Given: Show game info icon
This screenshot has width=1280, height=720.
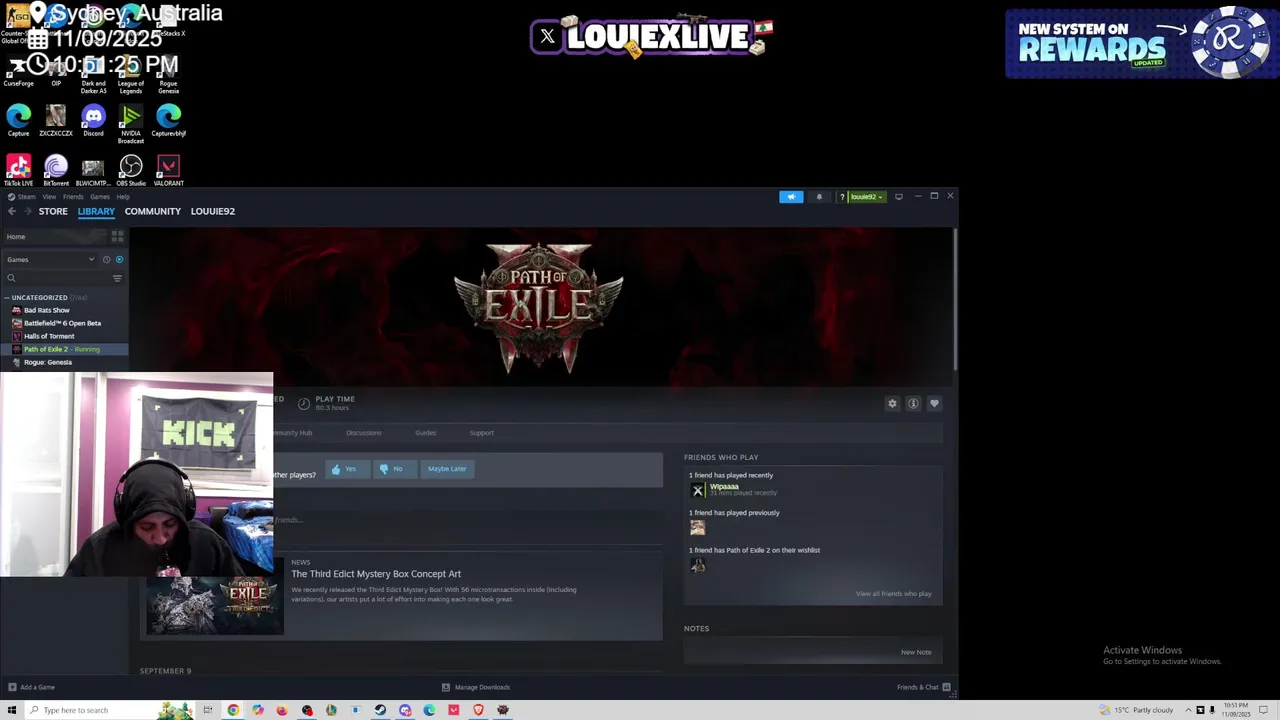Looking at the screenshot, I should click(913, 403).
